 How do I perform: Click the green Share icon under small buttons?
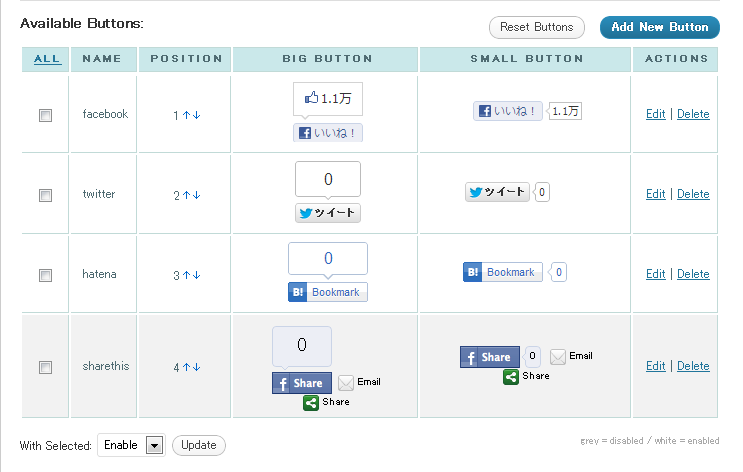[x=511, y=376]
